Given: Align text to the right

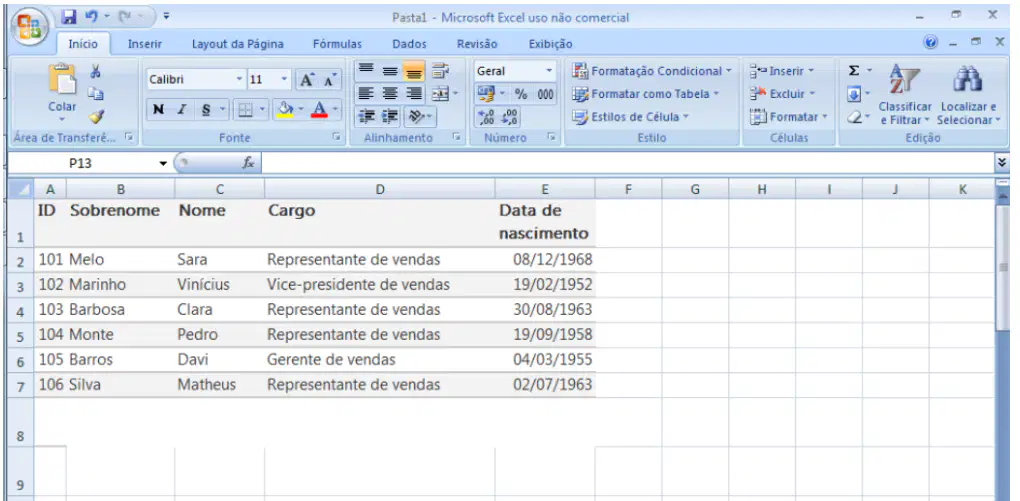Looking at the screenshot, I should (x=414, y=94).
